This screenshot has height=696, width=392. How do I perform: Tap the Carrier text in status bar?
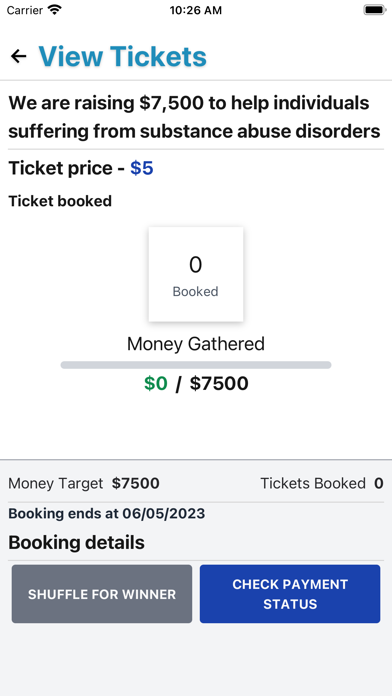click(25, 10)
